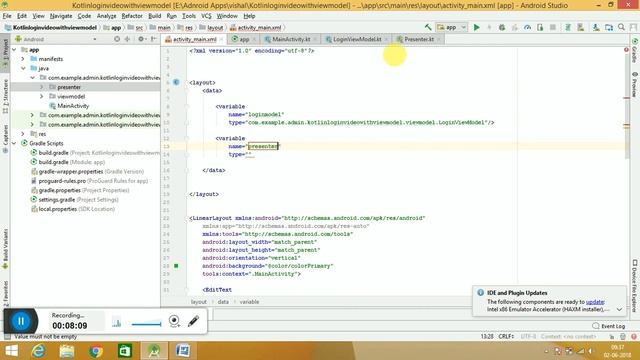Click the data breadcrumb below editor

[223, 302]
